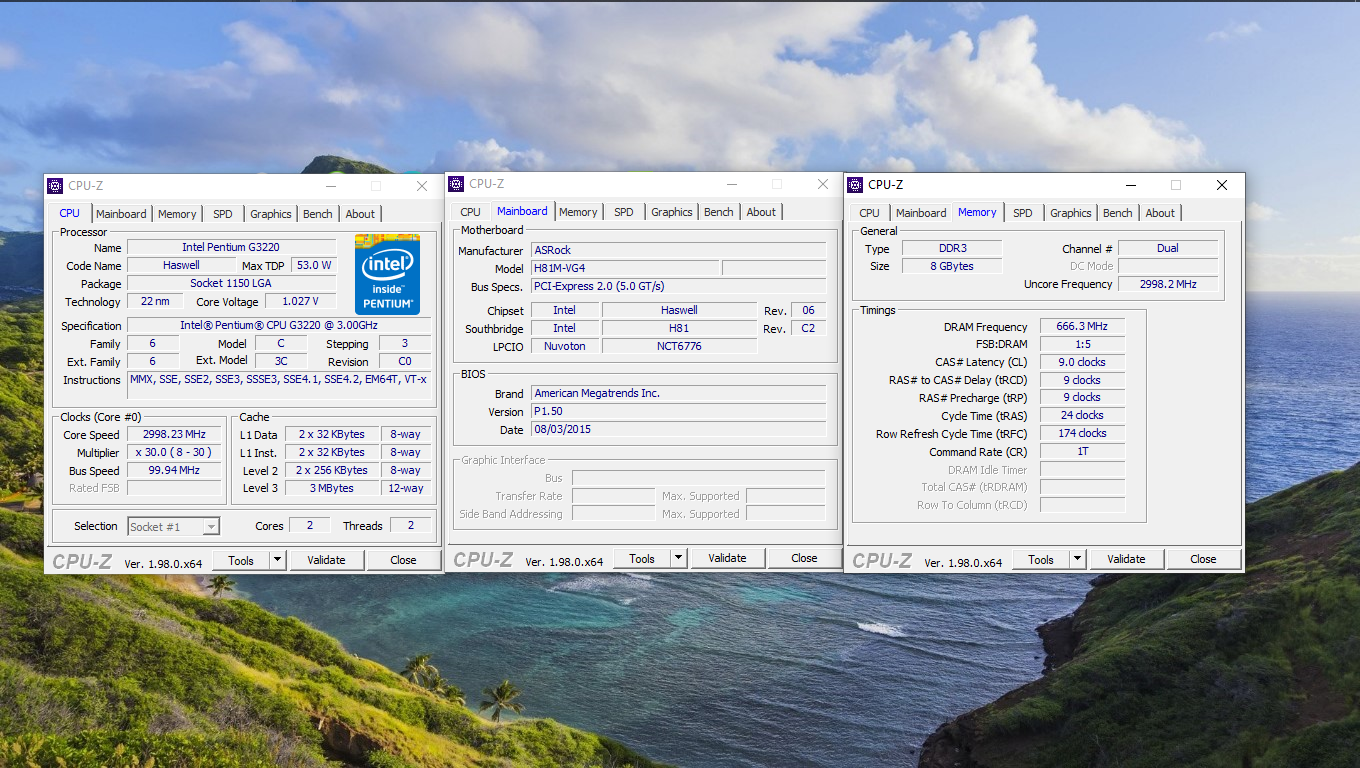Open Tools dropdown arrow in CPU window
The image size is (1360, 768).
point(277,560)
